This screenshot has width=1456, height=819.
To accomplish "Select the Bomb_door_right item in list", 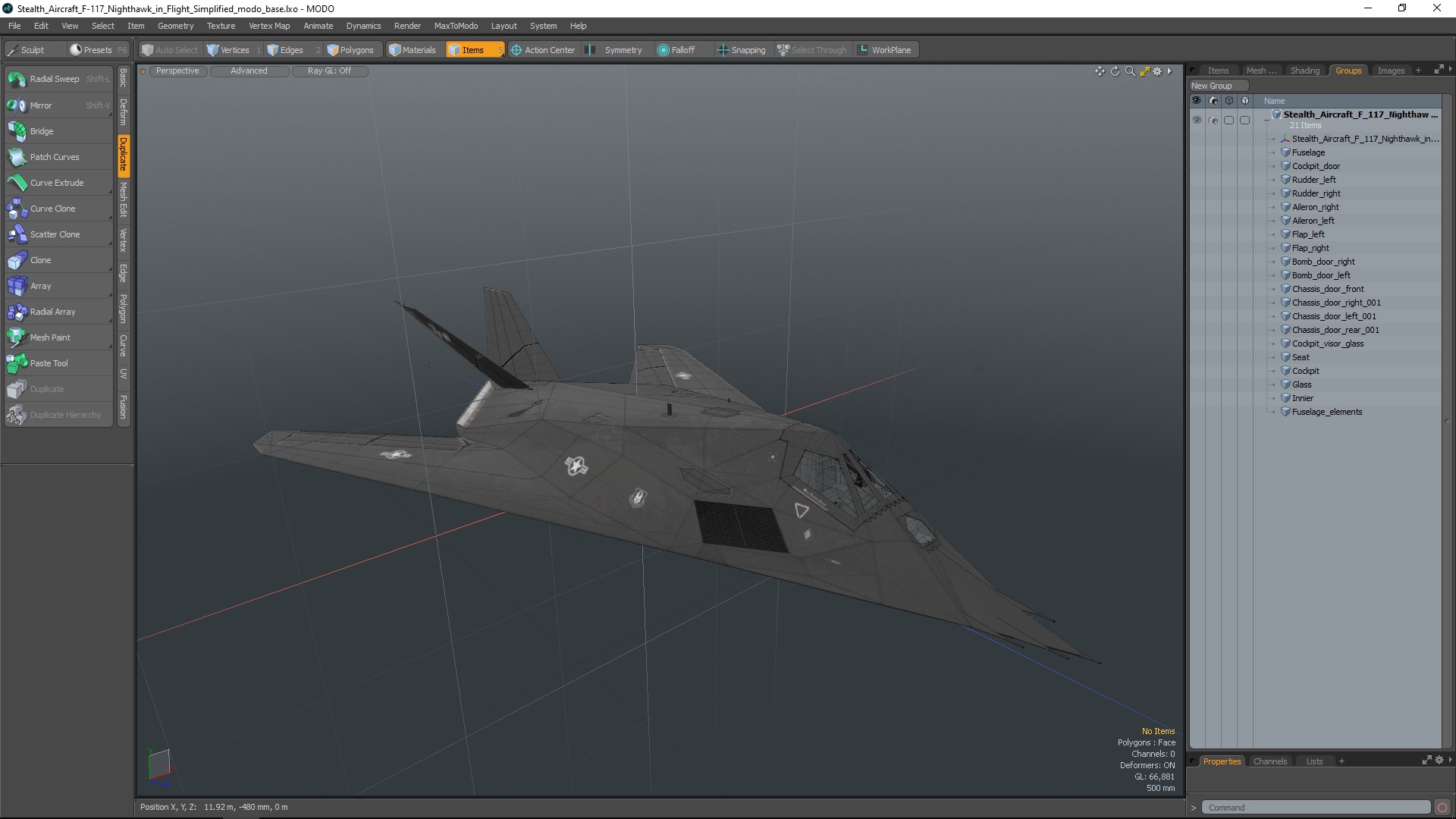I will tap(1323, 262).
